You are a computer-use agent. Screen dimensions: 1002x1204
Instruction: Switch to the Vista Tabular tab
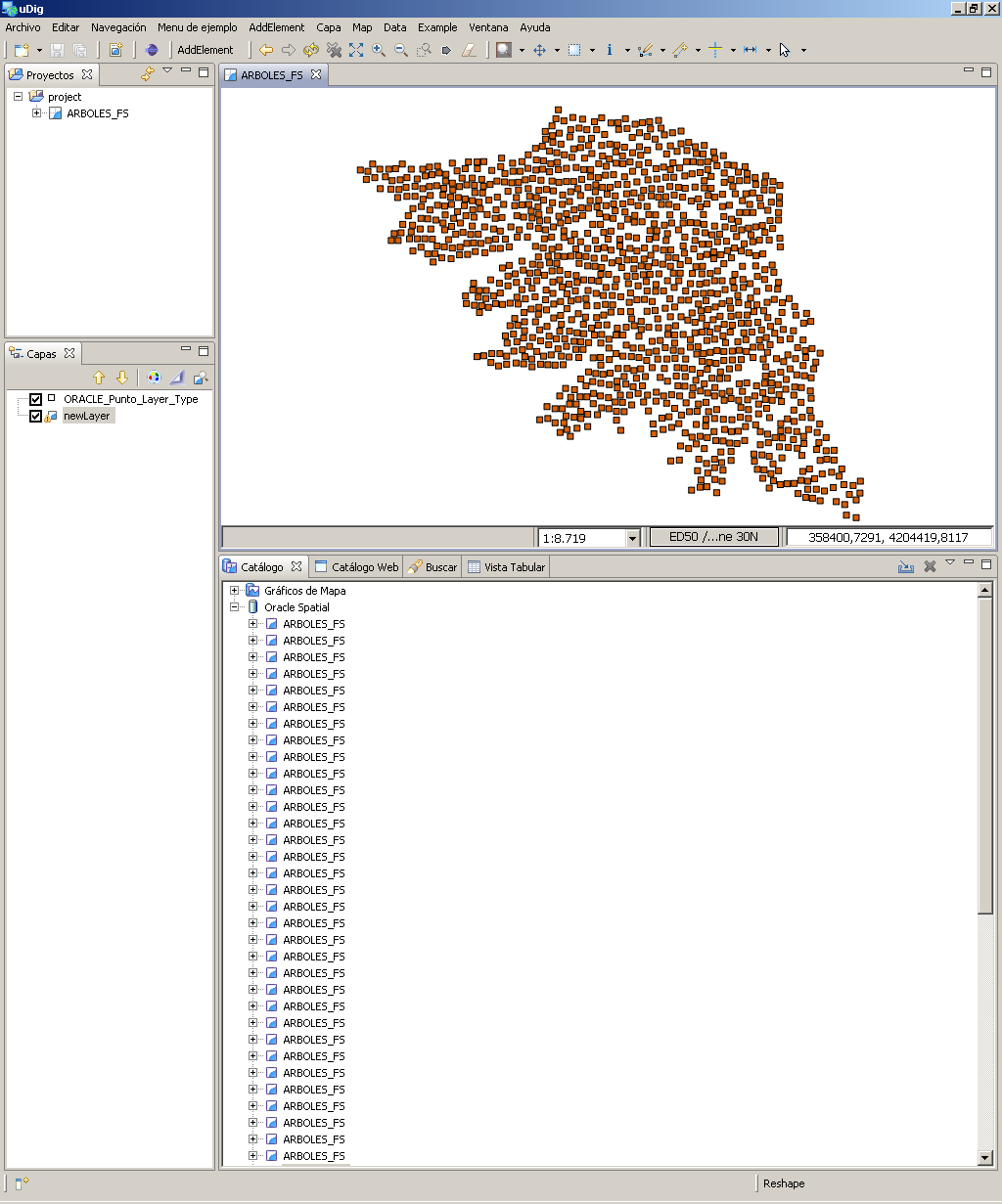point(506,567)
